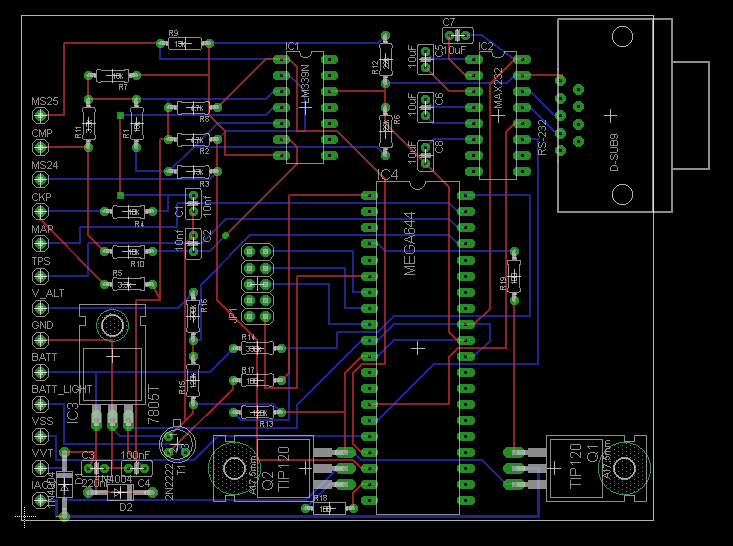Click the isolated via near C2

pyautogui.click(x=226, y=235)
